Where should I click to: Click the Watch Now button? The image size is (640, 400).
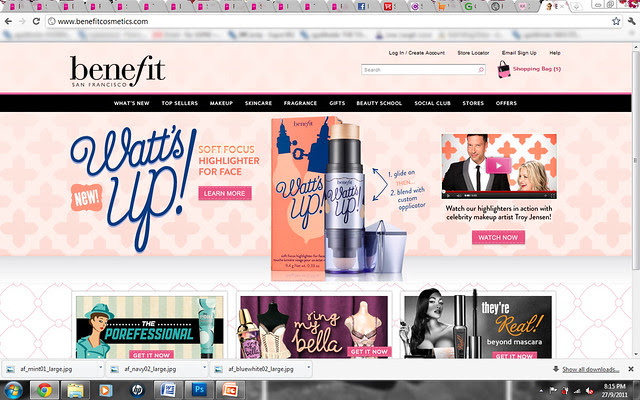coord(498,237)
